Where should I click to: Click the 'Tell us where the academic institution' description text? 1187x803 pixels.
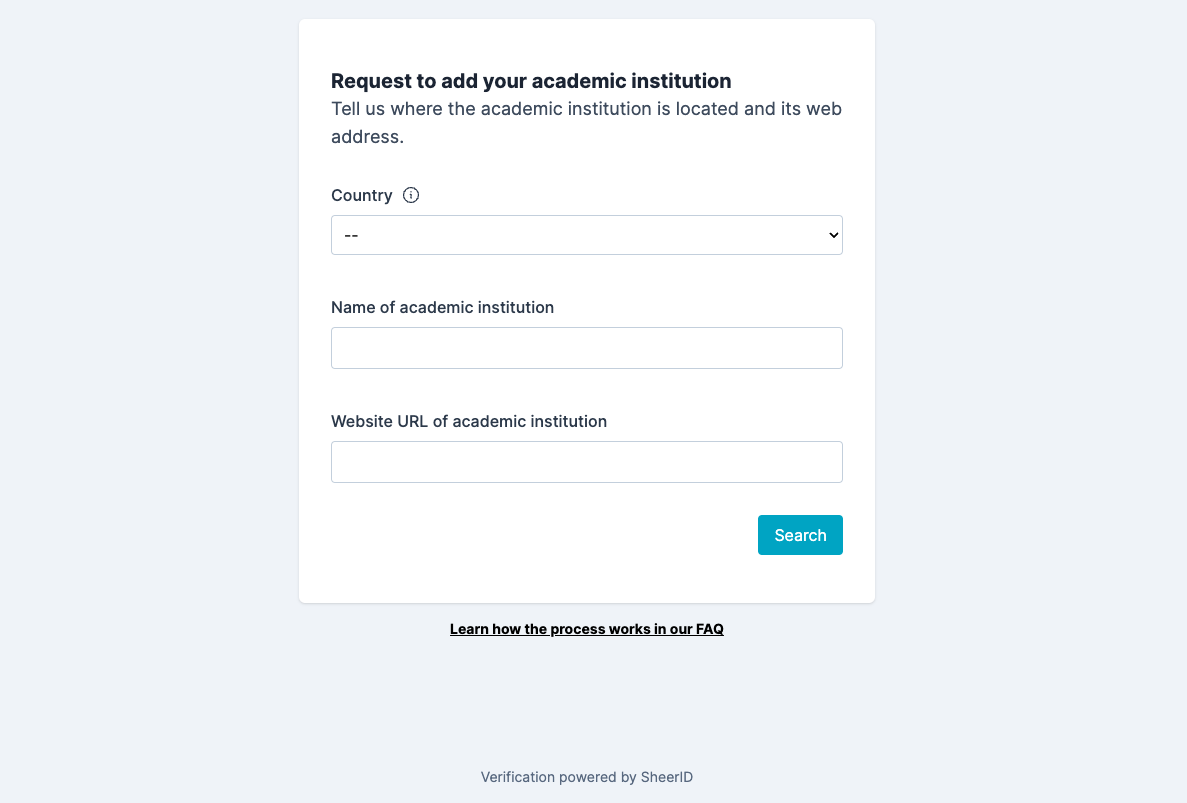click(x=587, y=123)
